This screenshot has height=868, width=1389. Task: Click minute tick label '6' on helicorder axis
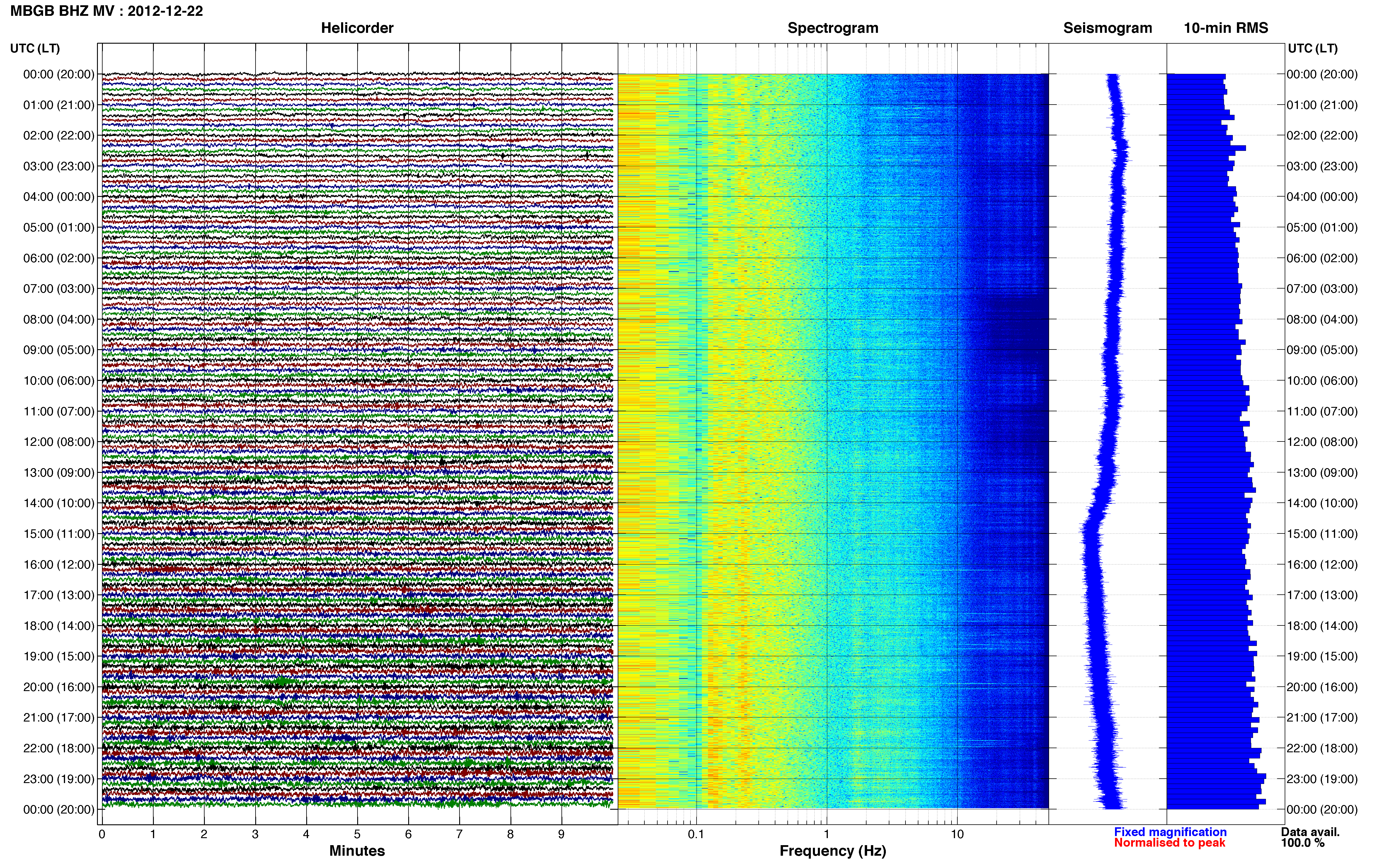(408, 835)
